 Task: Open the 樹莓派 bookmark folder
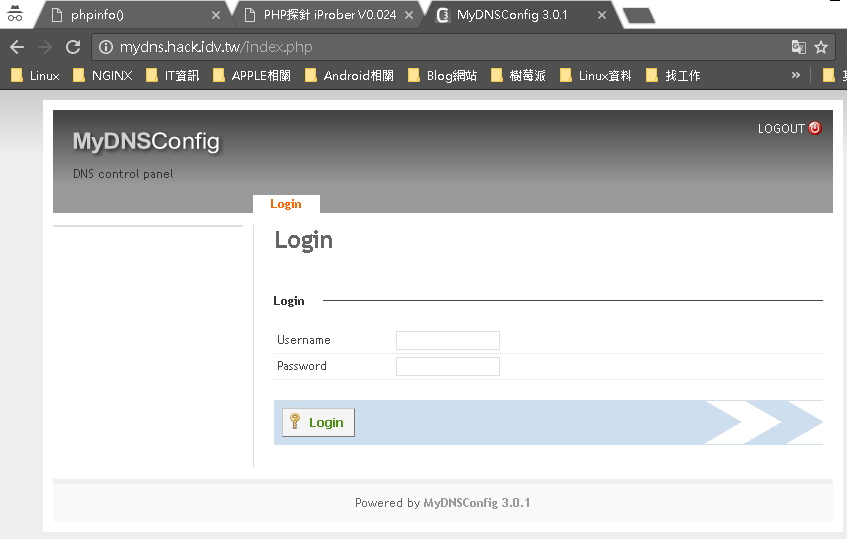518,76
